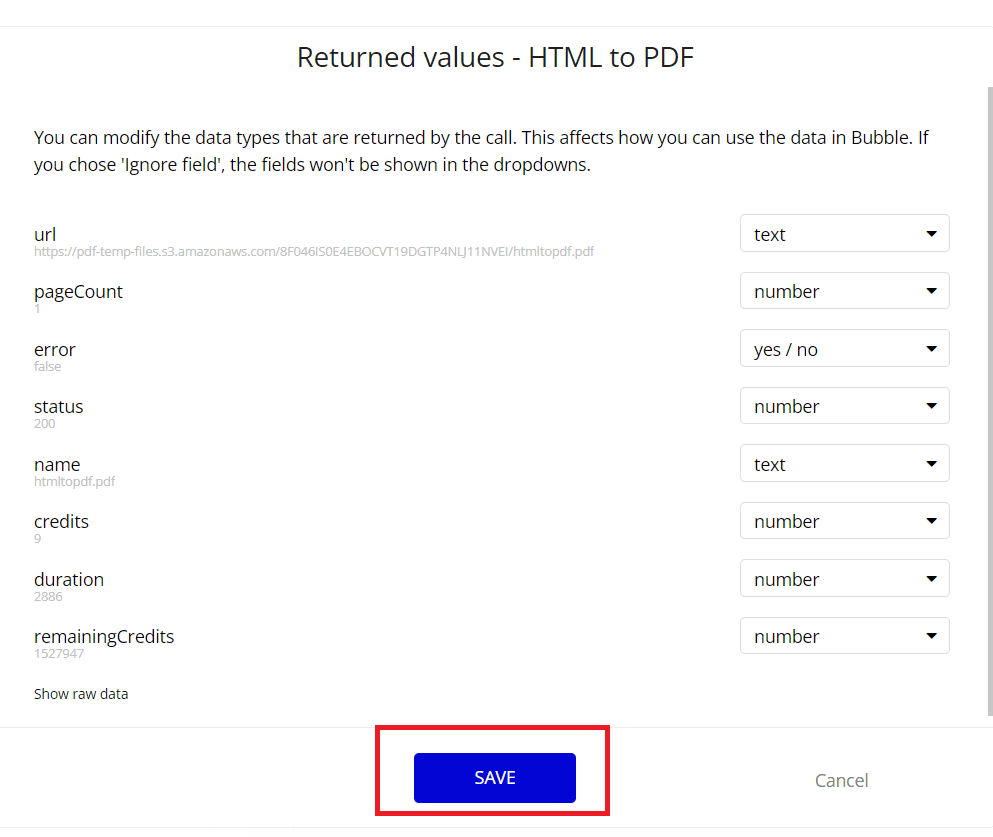Change the error field's yes / no dropdown
Viewport: 993px width, 837px height.
pyautogui.click(x=844, y=349)
